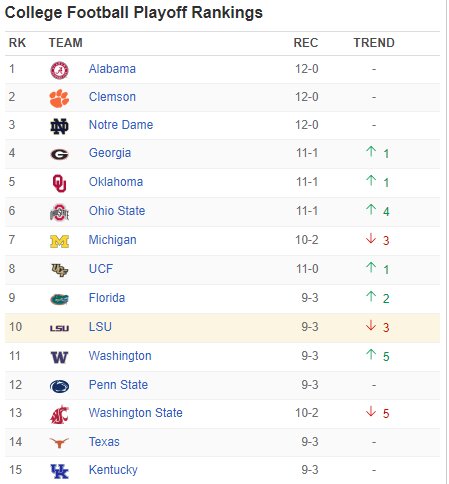Click the TREND column header

coord(374,43)
